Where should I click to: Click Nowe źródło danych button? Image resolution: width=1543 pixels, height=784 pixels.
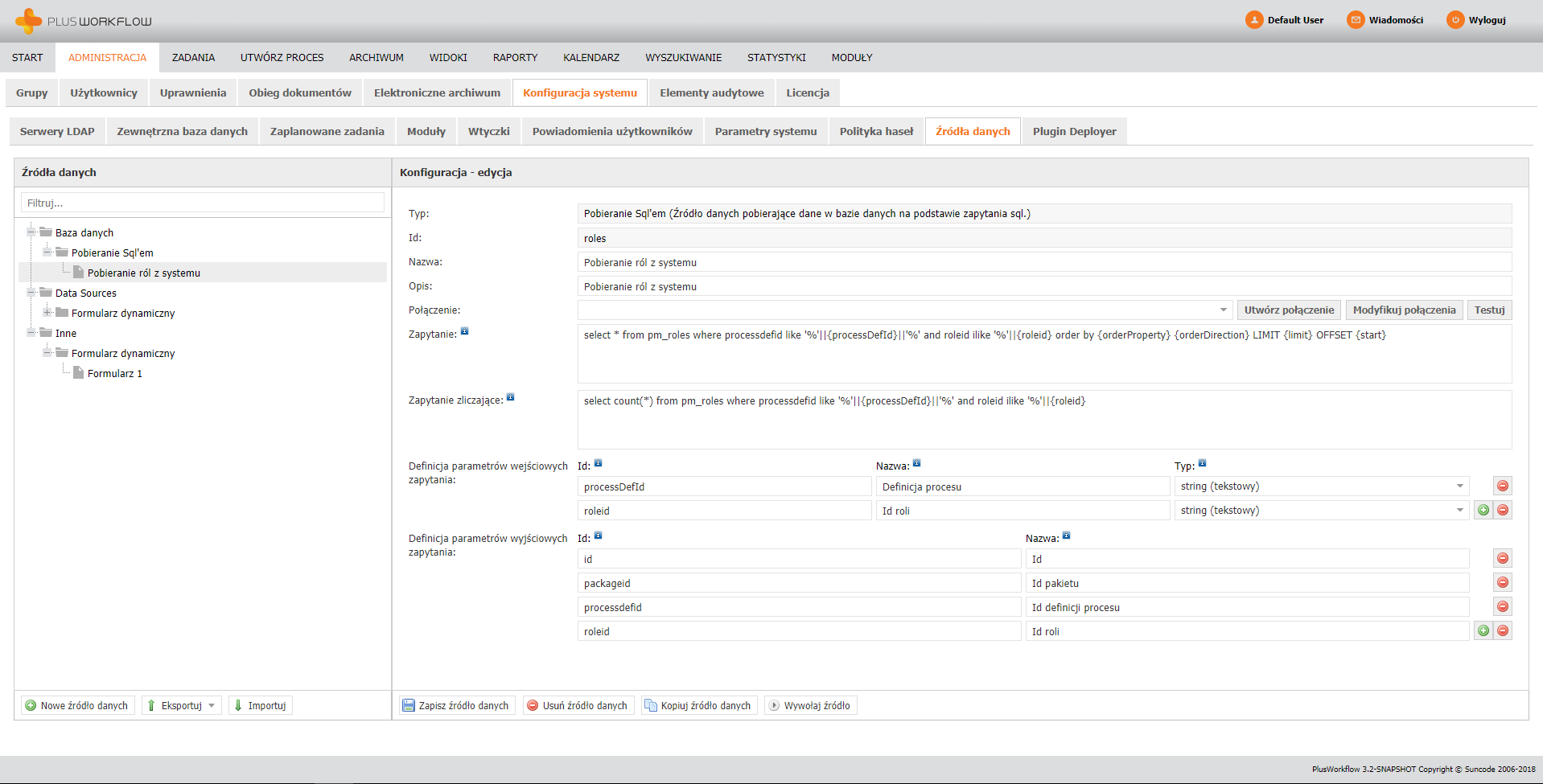[x=77, y=706]
